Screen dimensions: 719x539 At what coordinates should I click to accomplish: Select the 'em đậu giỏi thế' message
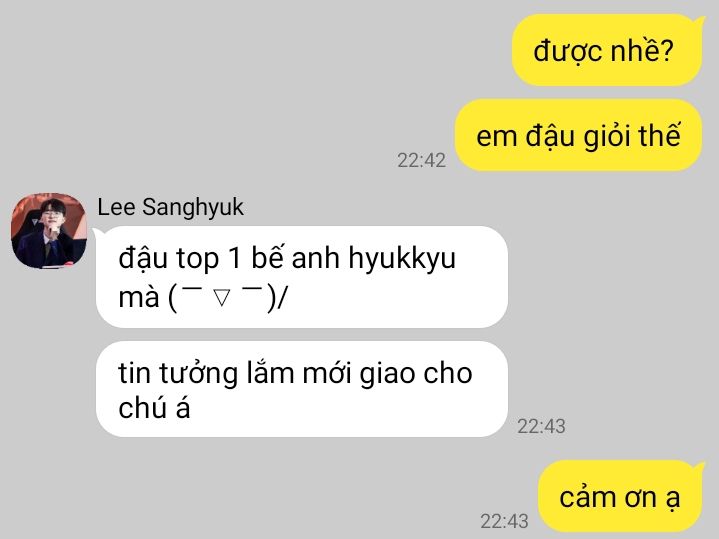578,135
